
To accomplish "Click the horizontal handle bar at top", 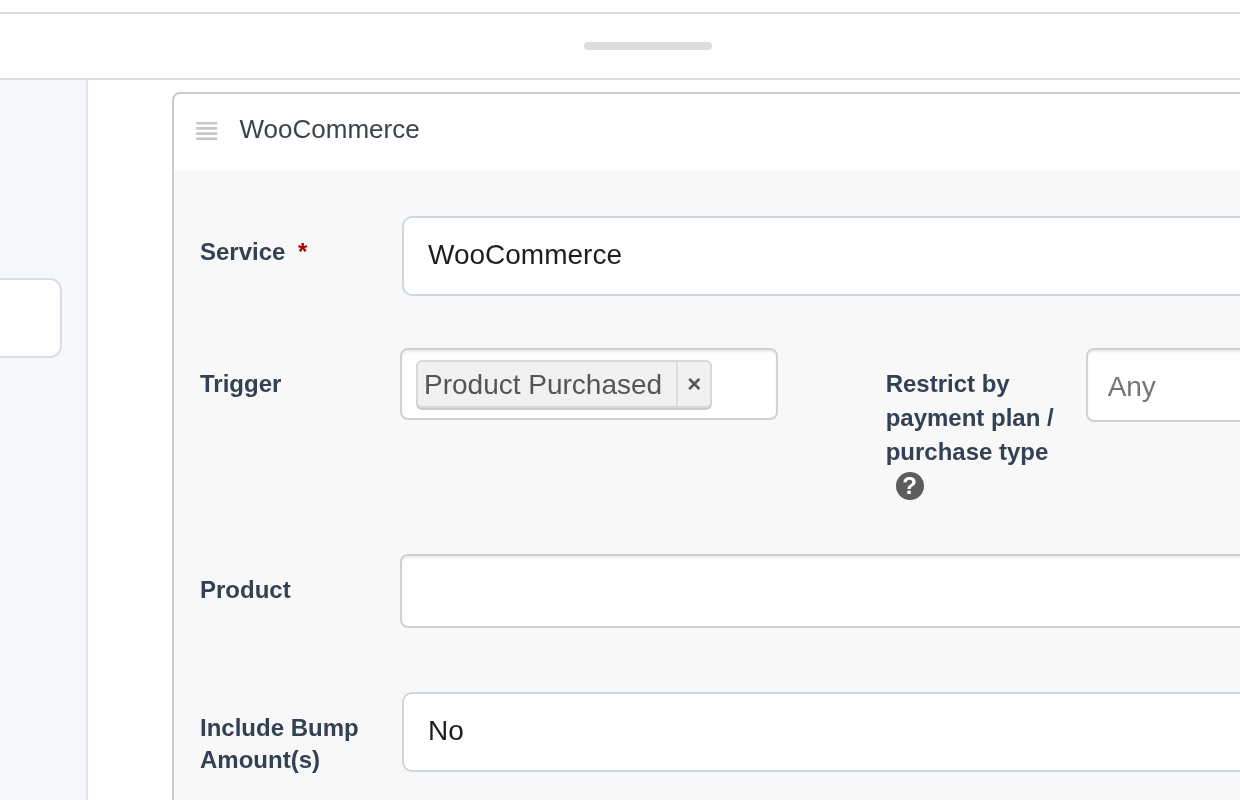I will click(648, 46).
